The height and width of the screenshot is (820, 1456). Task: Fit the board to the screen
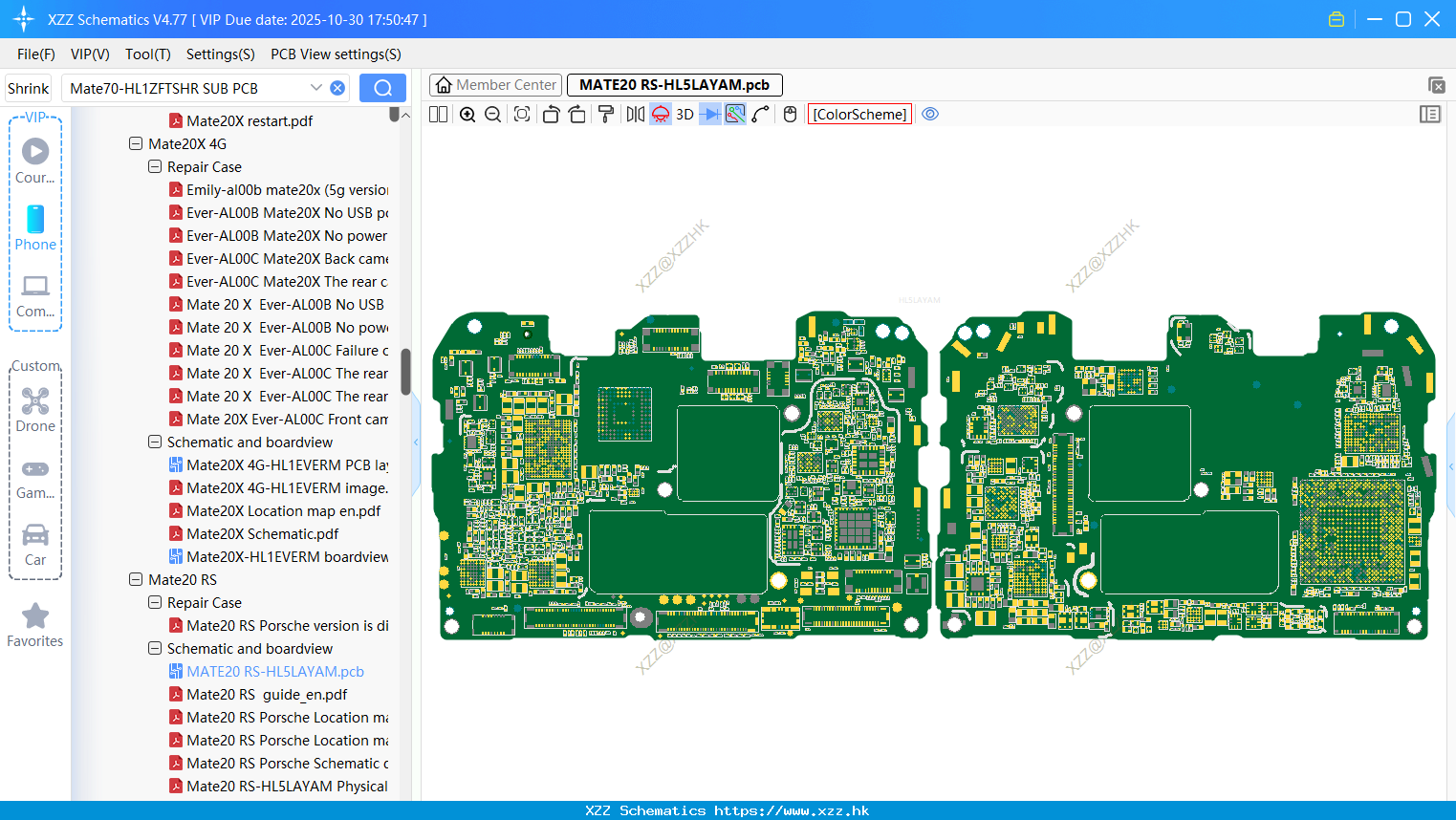[522, 115]
